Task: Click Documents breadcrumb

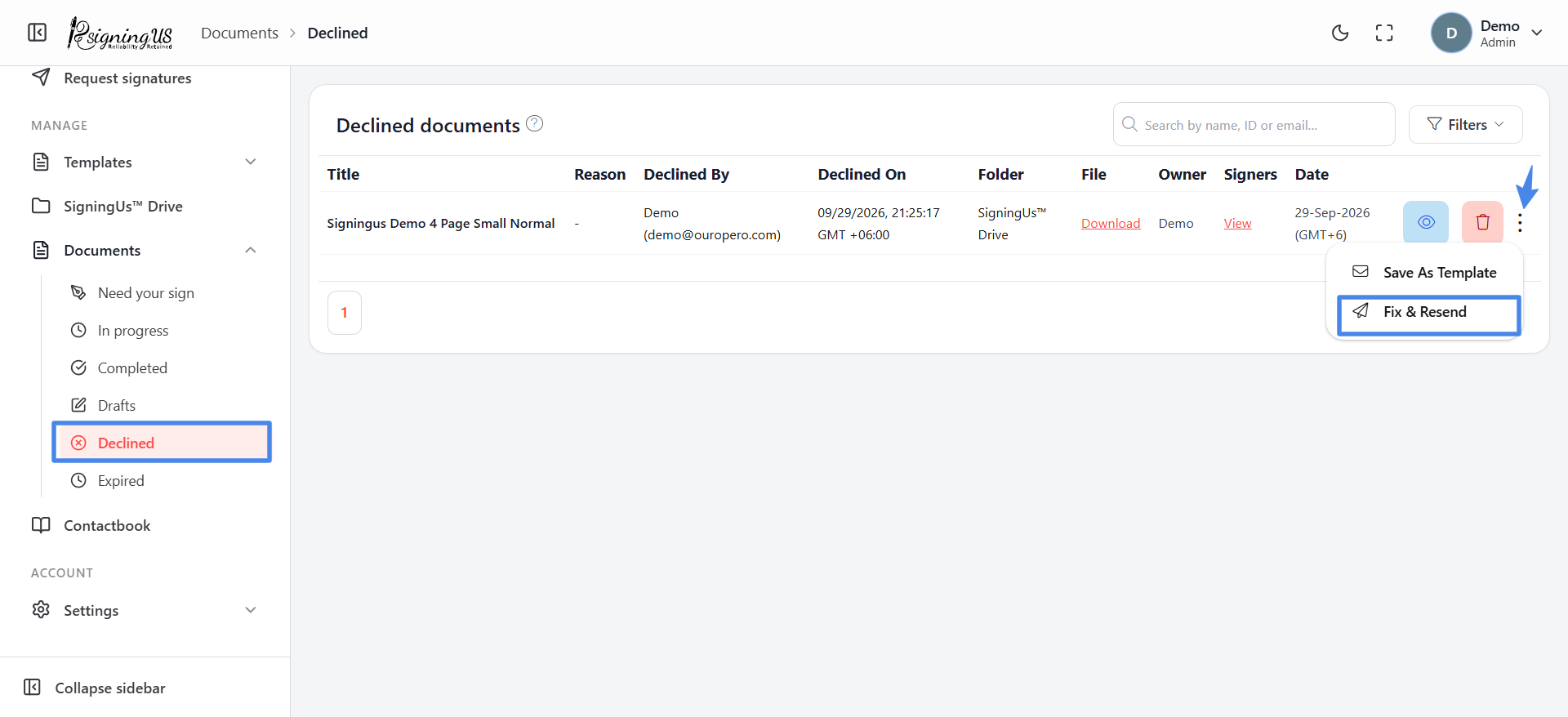Action: [239, 33]
